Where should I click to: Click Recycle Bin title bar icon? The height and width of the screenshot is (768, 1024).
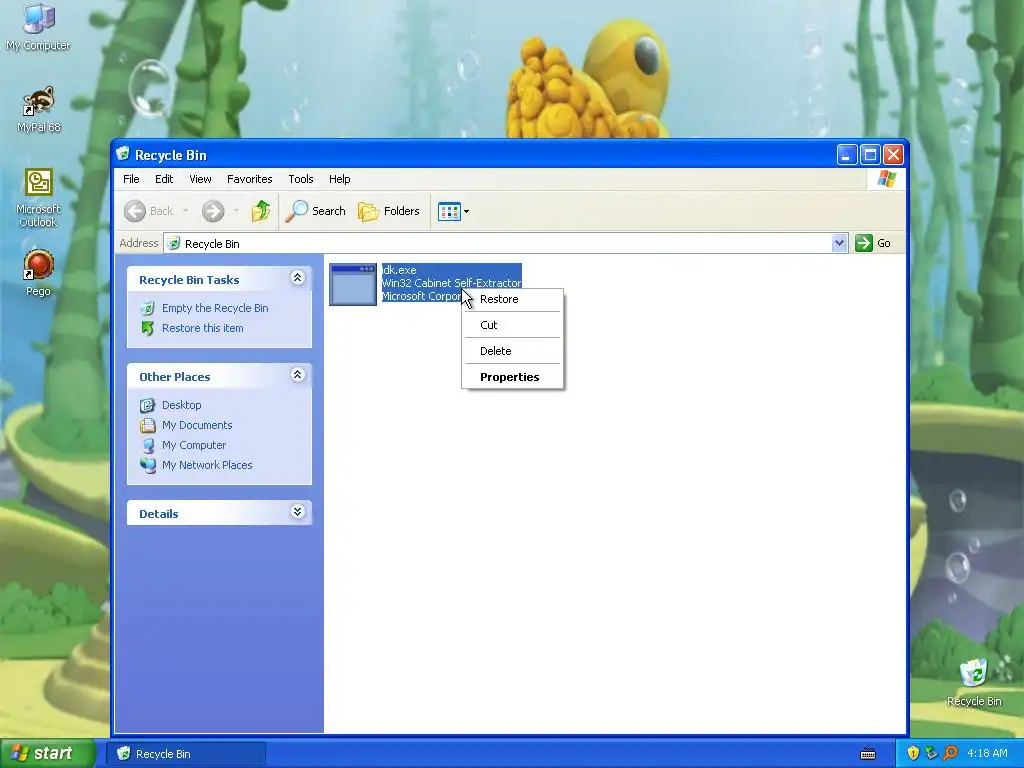click(x=123, y=154)
